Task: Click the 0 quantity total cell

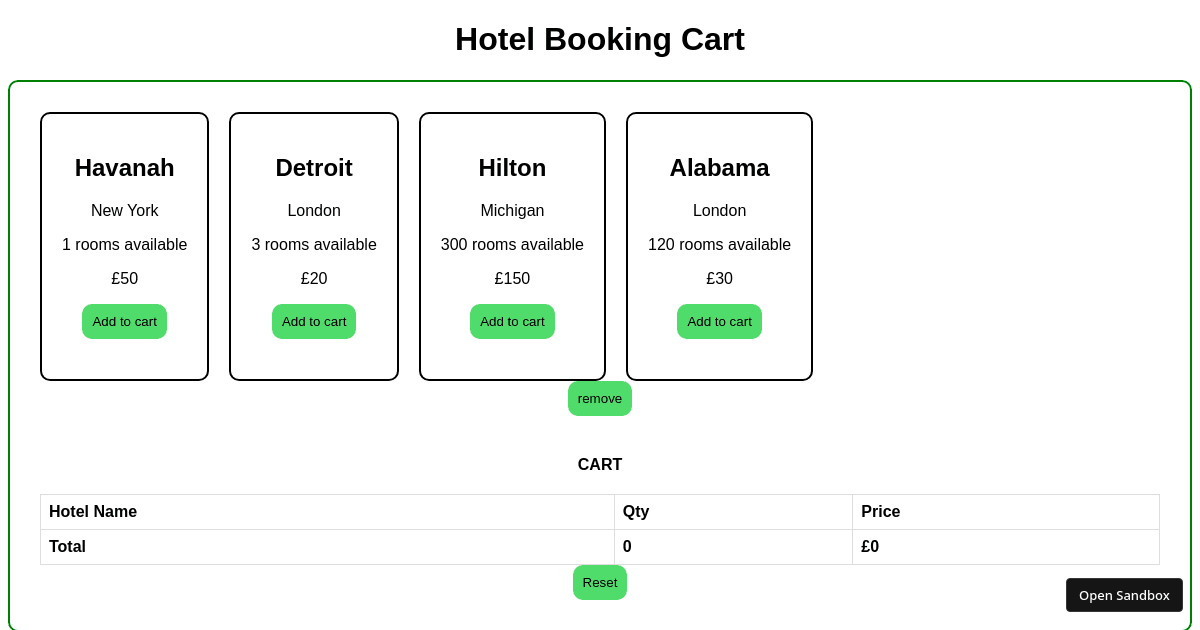Action: (x=627, y=546)
